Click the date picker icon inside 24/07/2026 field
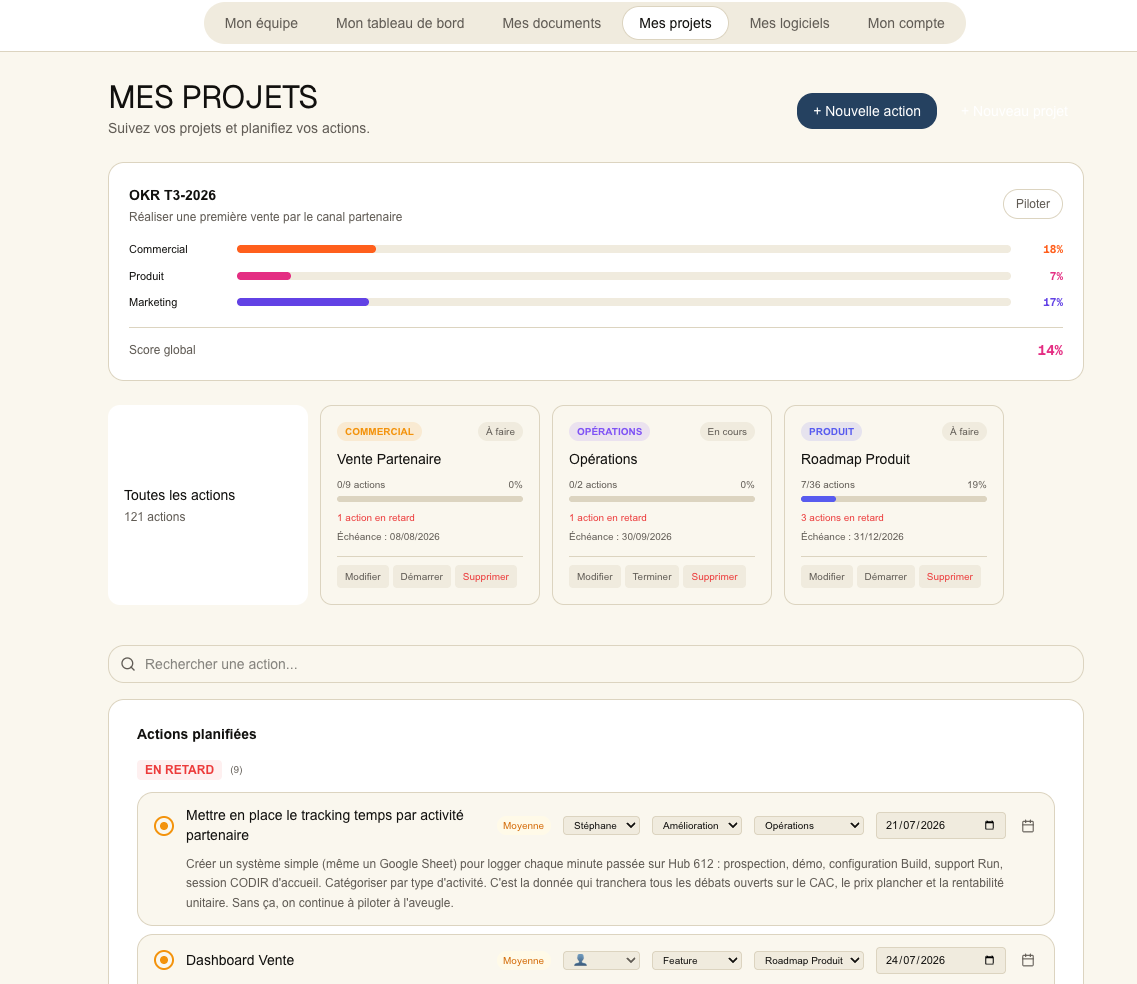This screenshot has width=1137, height=984. tap(989, 960)
